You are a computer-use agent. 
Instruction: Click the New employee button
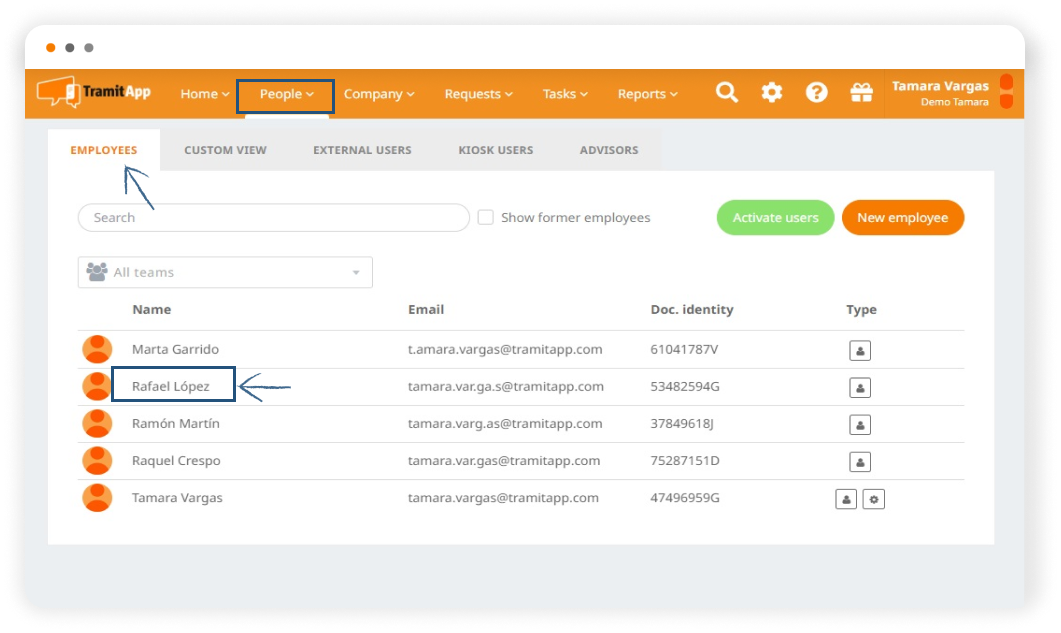902,218
